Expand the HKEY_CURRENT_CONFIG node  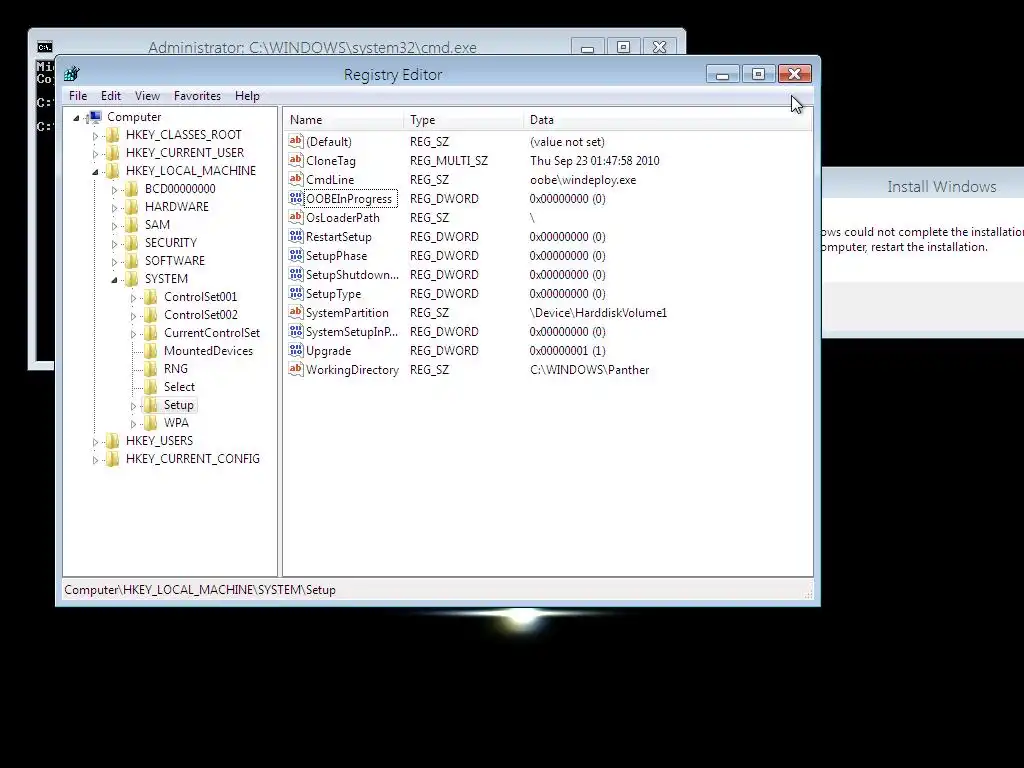[95, 460]
